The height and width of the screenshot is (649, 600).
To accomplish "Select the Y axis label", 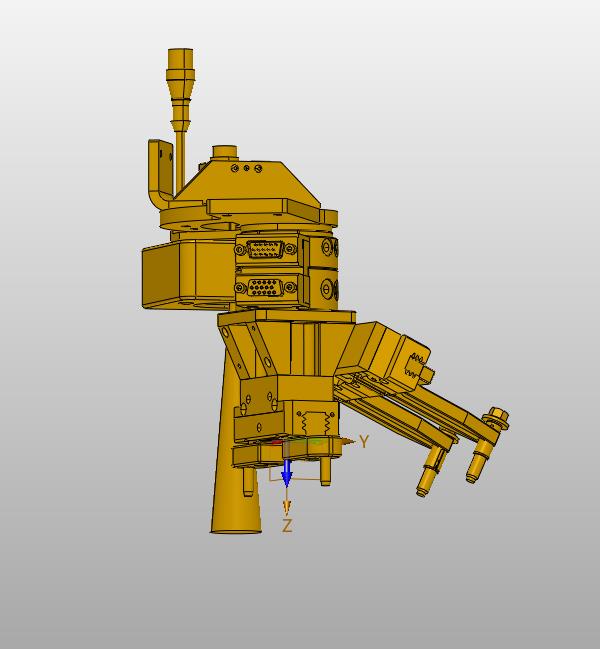I will (x=364, y=442).
